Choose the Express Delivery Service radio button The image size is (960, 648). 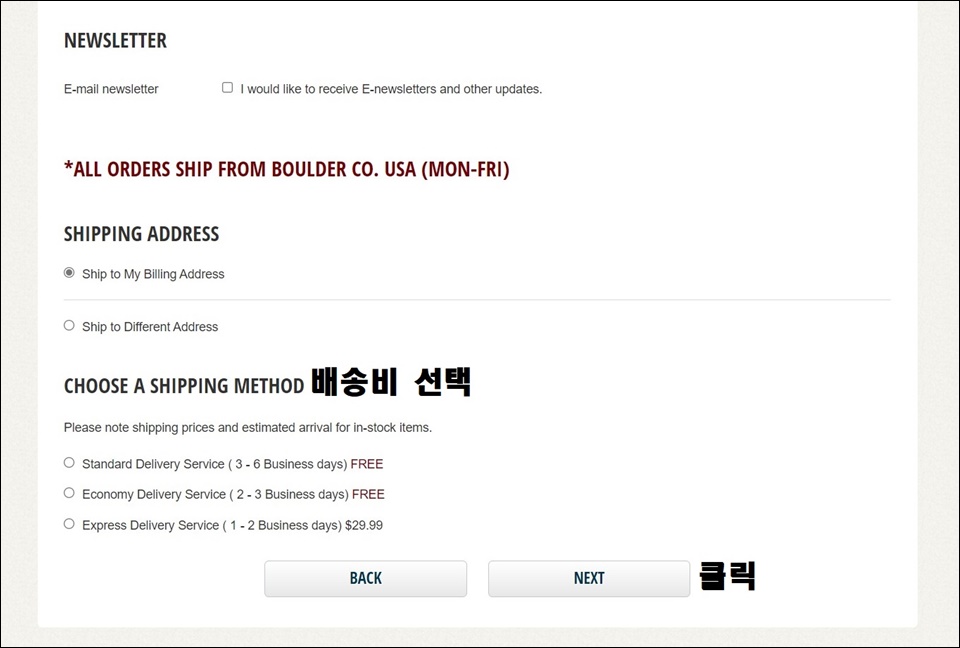pos(69,524)
